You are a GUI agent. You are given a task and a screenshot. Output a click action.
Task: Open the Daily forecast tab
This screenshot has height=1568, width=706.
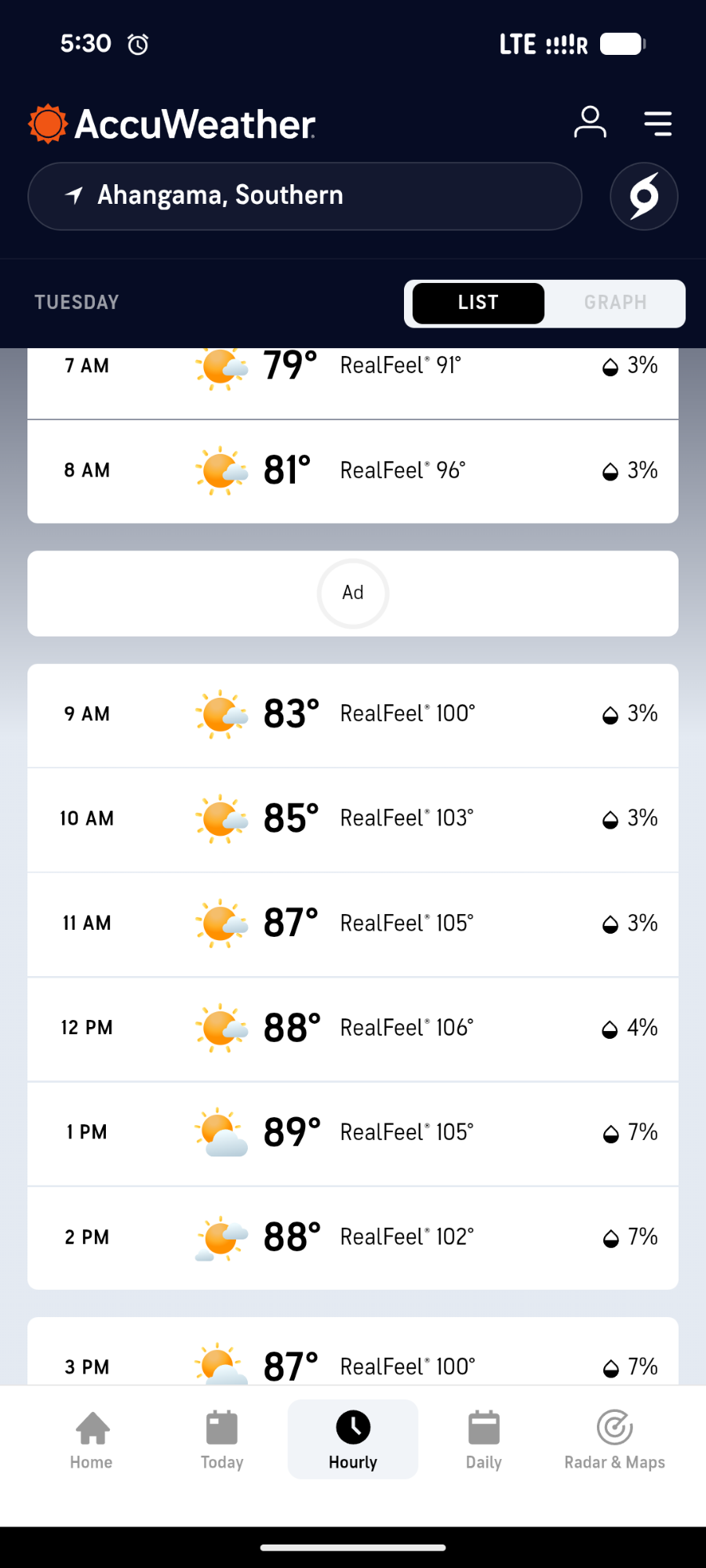point(483,1439)
